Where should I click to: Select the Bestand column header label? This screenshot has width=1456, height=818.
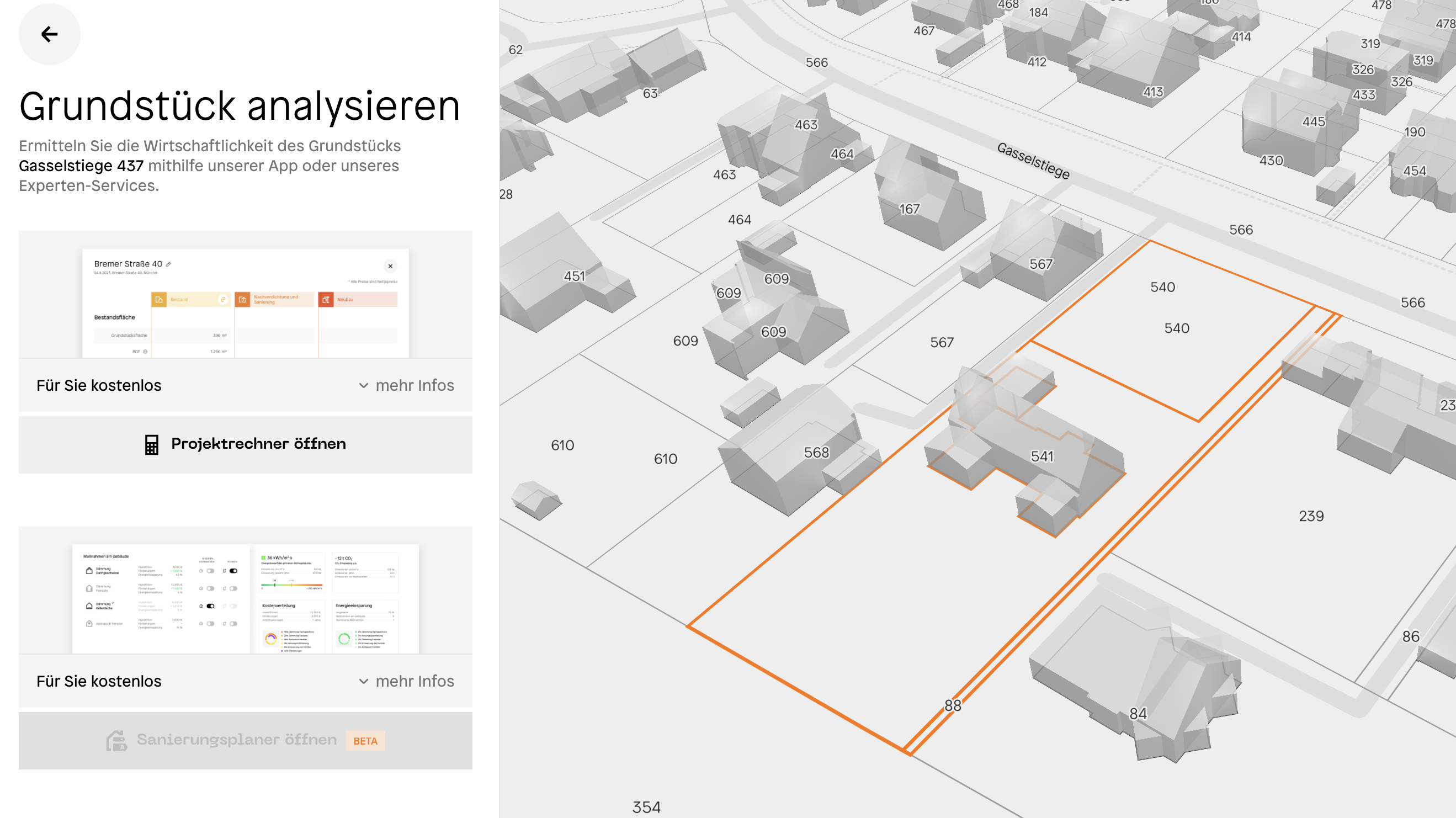[179, 300]
